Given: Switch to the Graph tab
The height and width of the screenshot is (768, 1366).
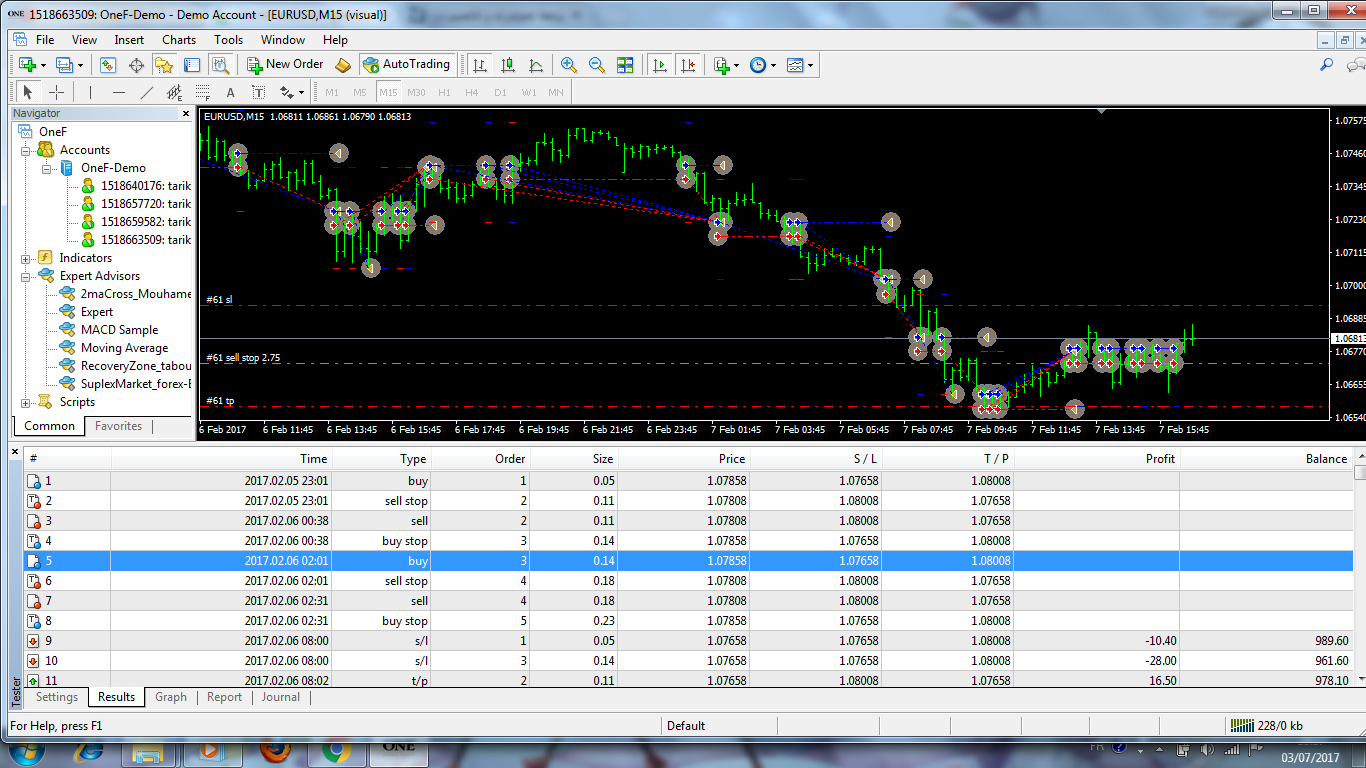Looking at the screenshot, I should point(170,697).
